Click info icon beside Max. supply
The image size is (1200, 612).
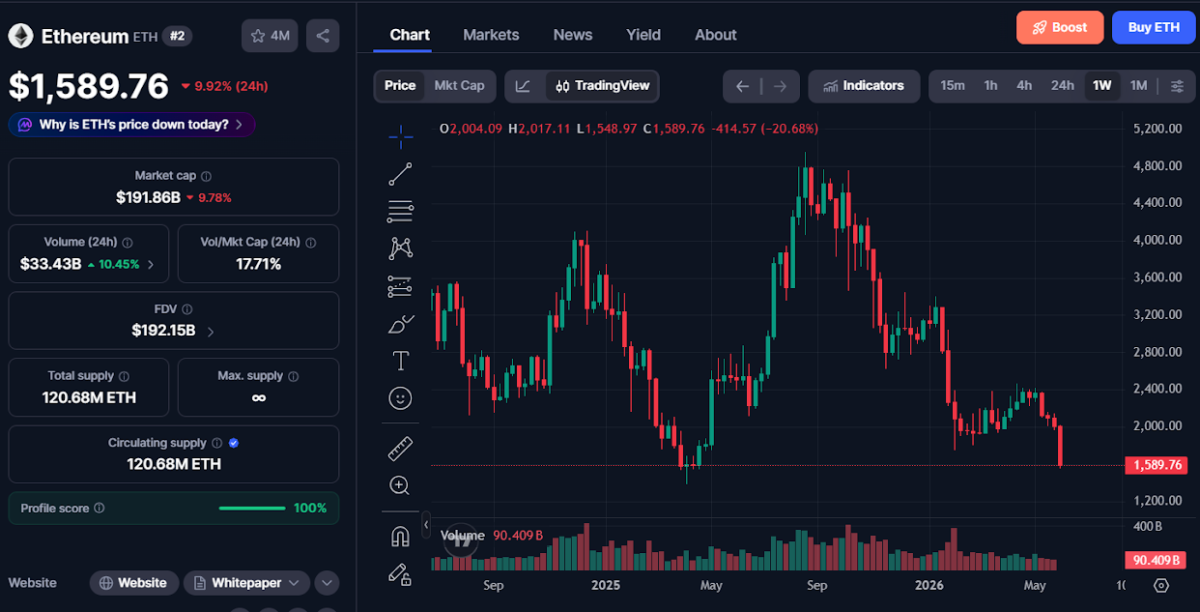[293, 377]
